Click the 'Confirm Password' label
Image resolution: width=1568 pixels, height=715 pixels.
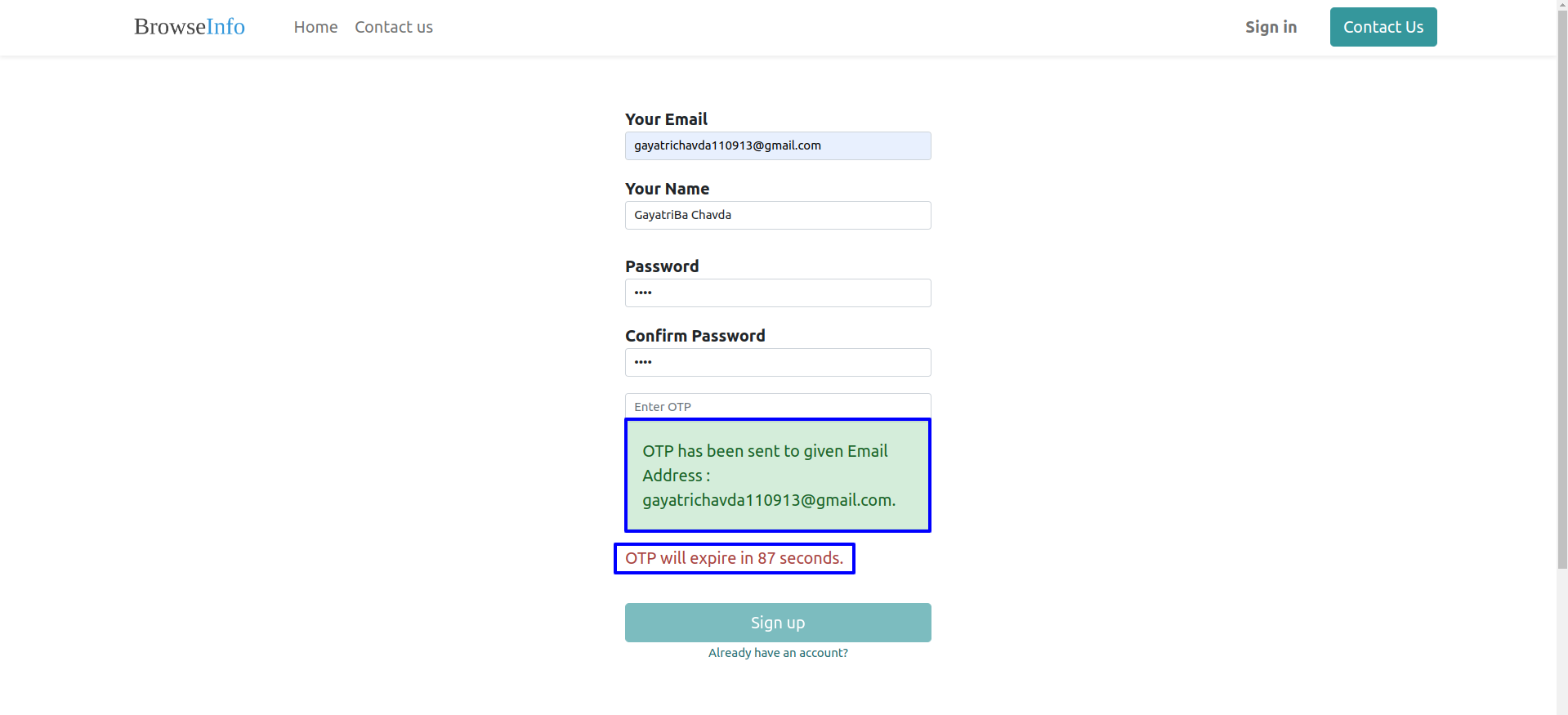tap(695, 336)
